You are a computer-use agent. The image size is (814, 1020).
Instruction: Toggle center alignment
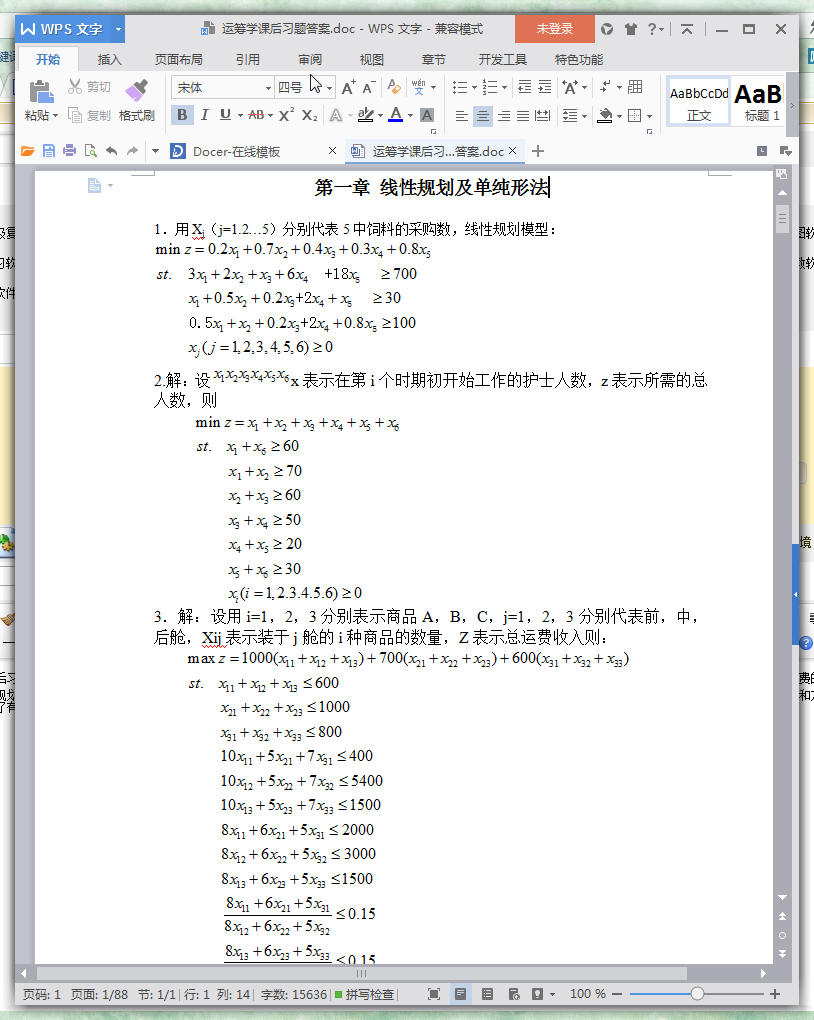tap(483, 116)
